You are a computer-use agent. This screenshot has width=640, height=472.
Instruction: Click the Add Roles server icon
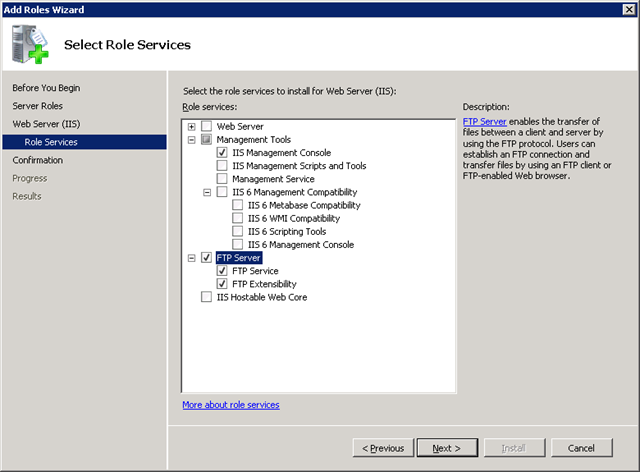(x=30, y=44)
